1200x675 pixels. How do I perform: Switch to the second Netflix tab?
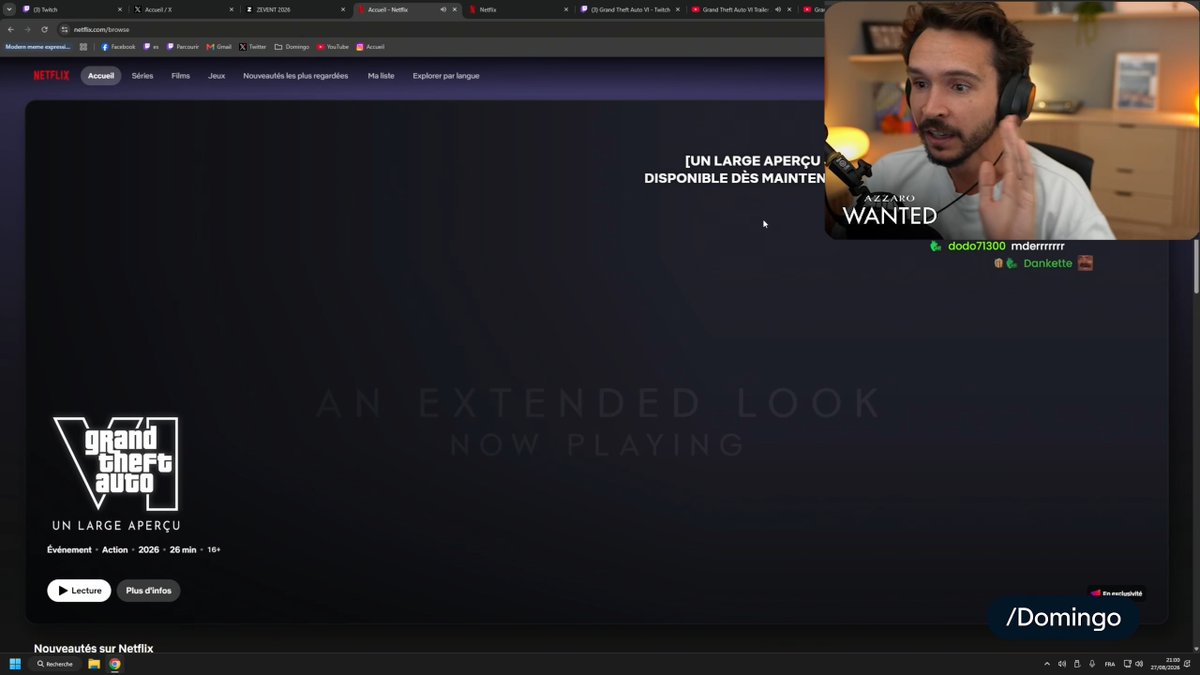coord(520,9)
